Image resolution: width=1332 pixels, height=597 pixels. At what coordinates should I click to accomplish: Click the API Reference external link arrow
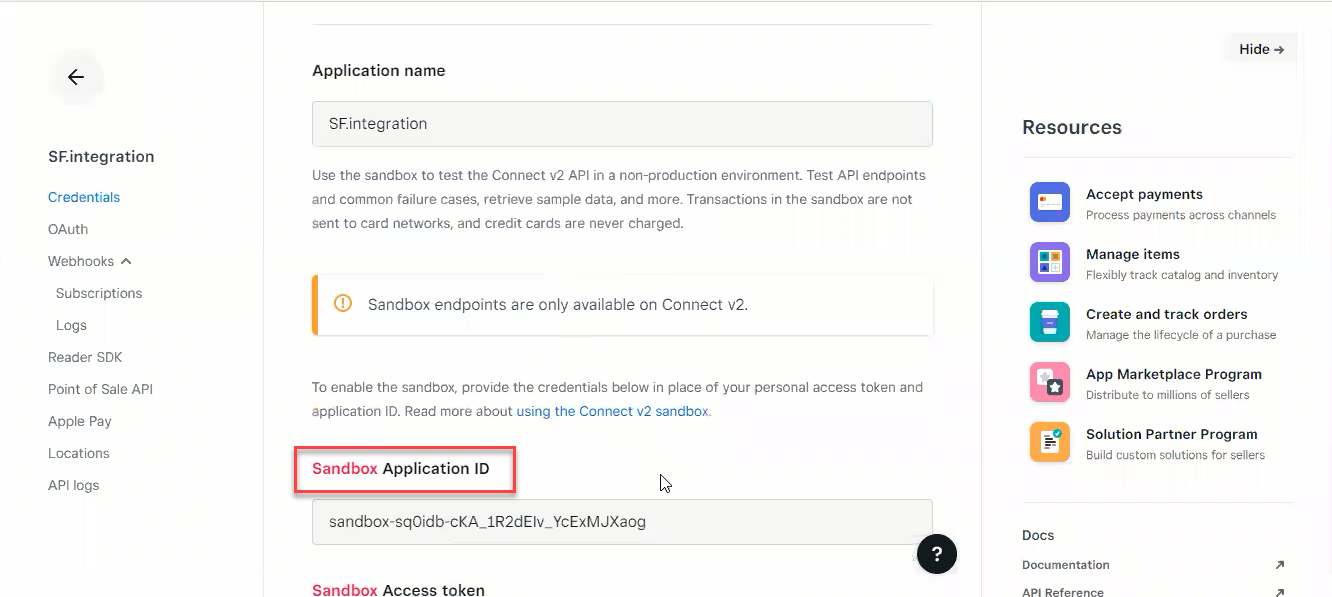[1280, 592]
